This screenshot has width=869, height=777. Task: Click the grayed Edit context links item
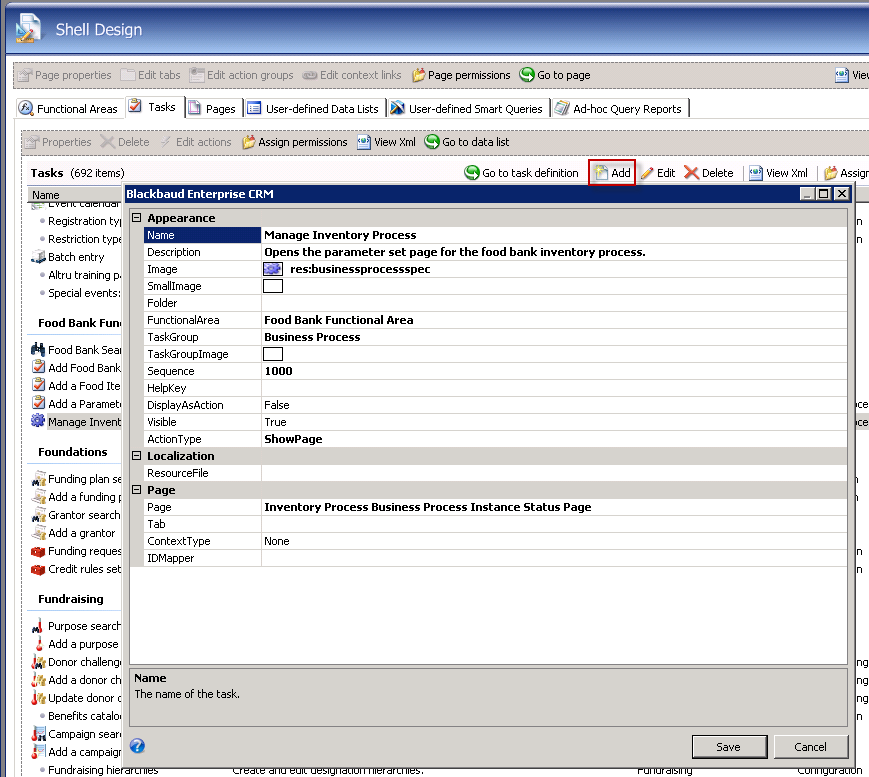click(x=351, y=75)
